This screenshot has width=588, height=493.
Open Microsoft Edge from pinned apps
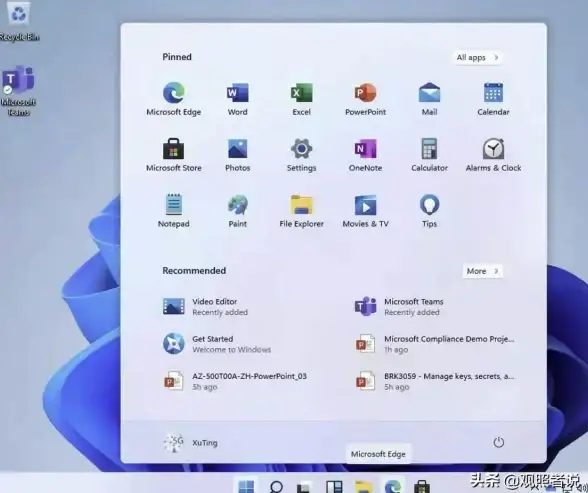coord(174,99)
